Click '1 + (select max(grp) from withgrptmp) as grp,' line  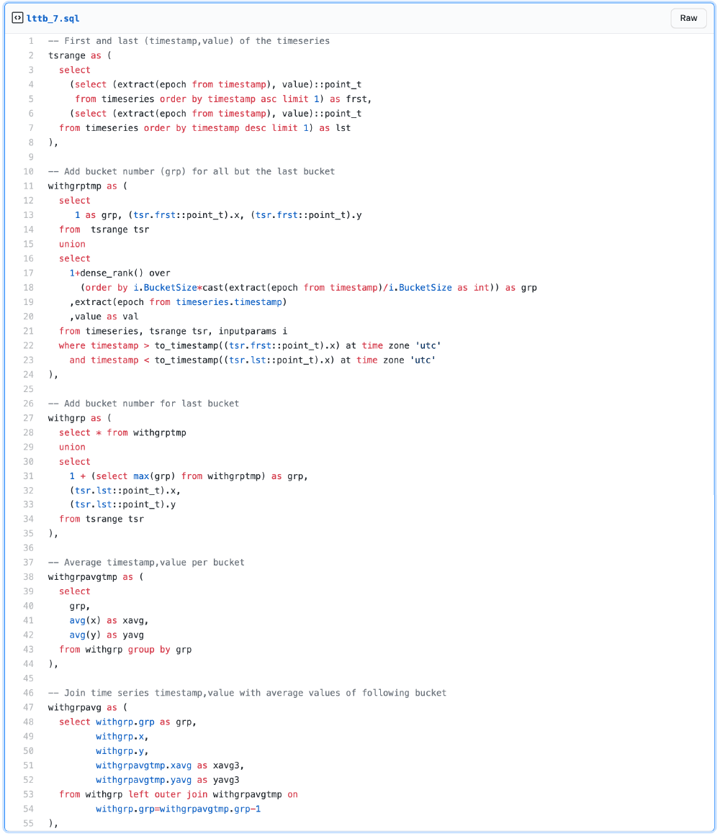coord(189,476)
